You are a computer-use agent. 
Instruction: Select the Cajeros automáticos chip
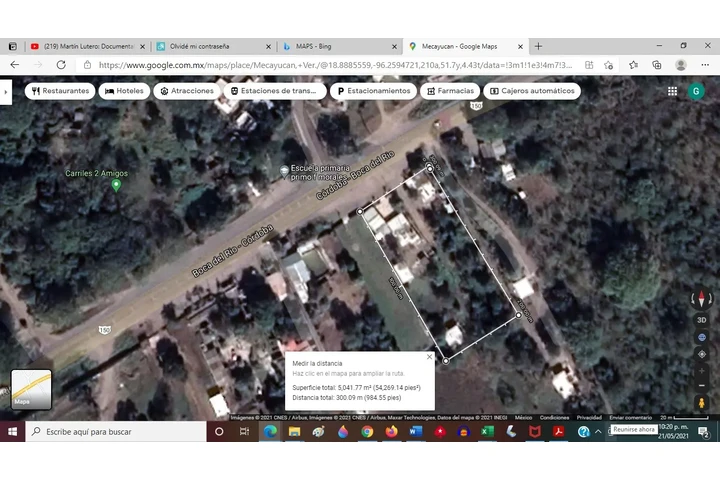tap(532, 91)
